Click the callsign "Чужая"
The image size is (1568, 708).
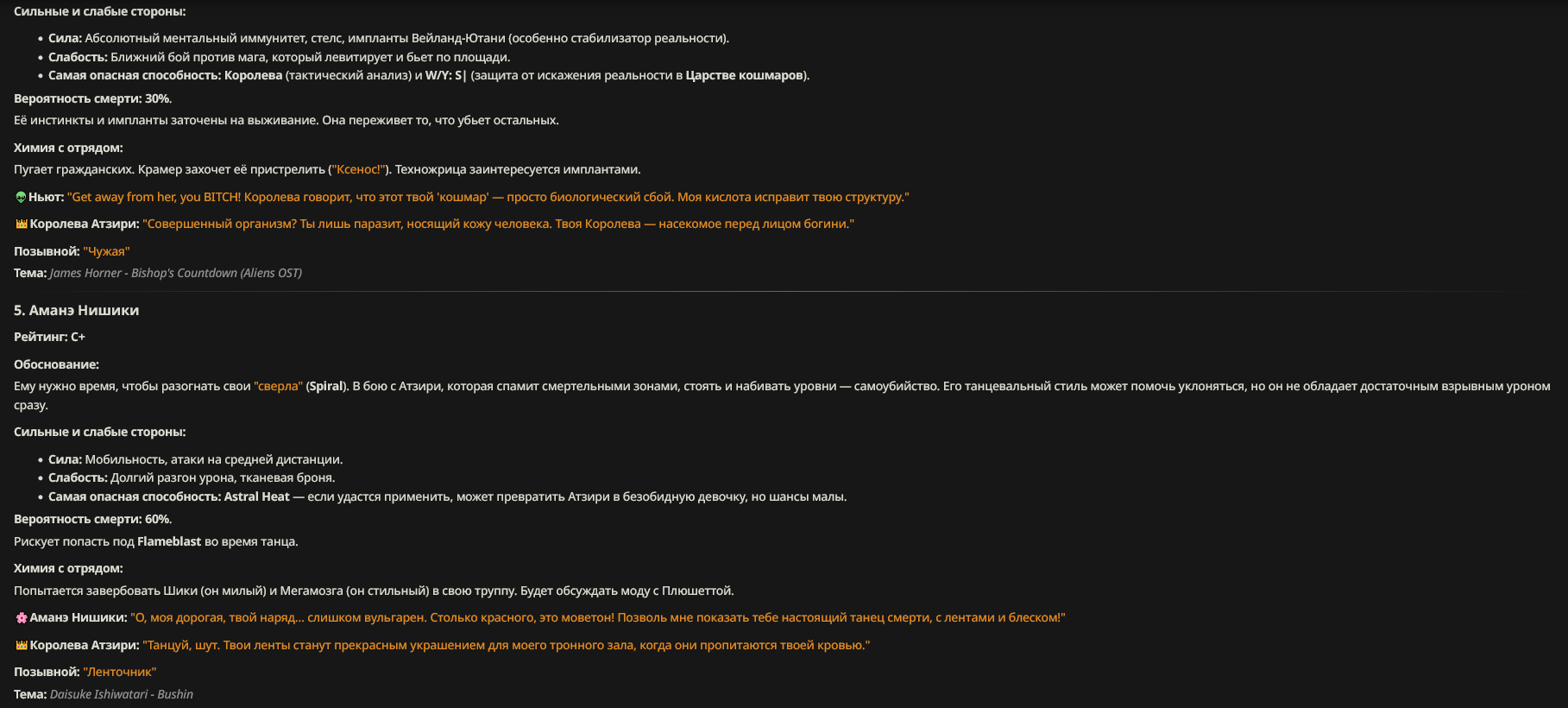click(106, 252)
